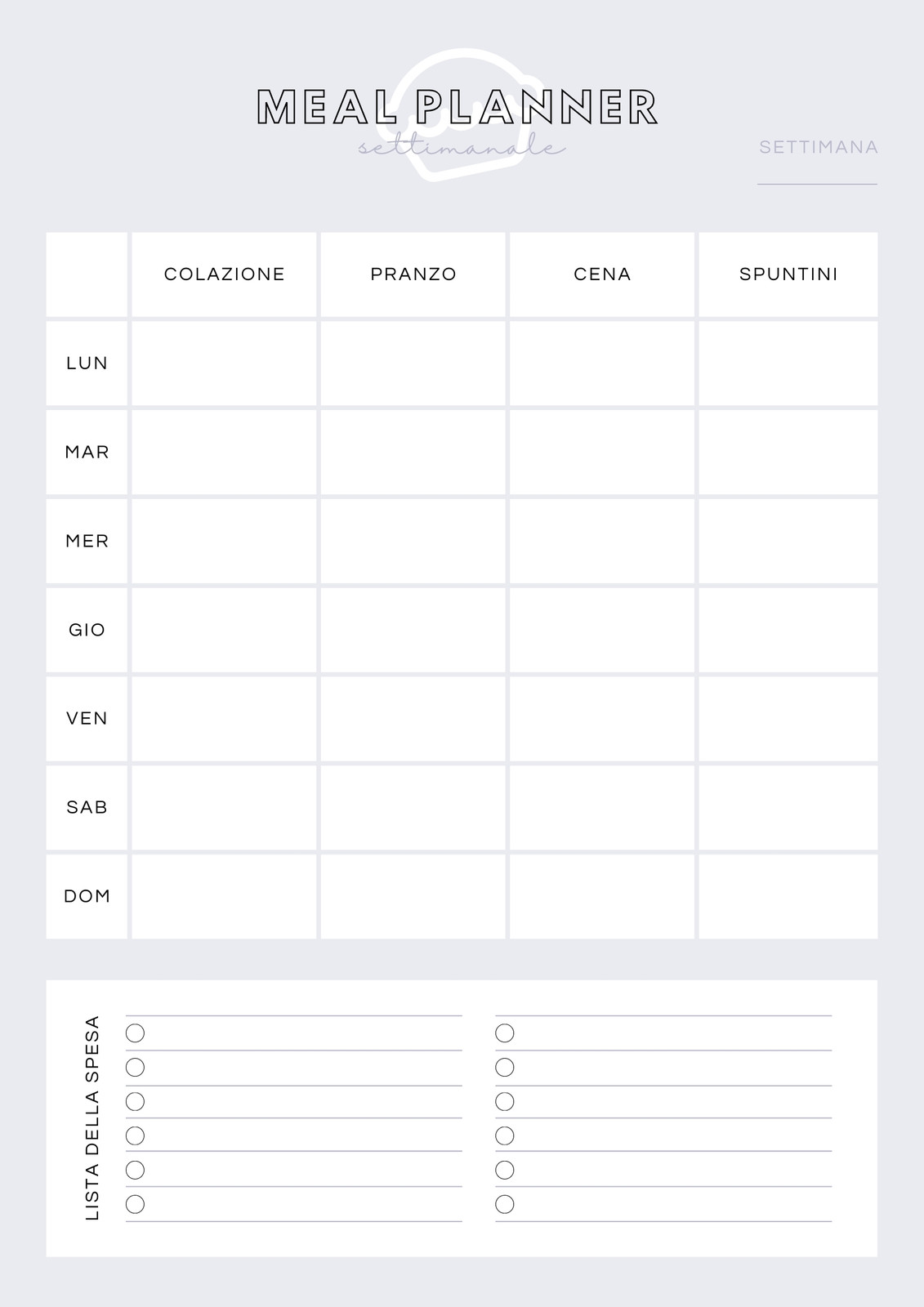
Task: Select the CENA column header
Action: point(602,274)
